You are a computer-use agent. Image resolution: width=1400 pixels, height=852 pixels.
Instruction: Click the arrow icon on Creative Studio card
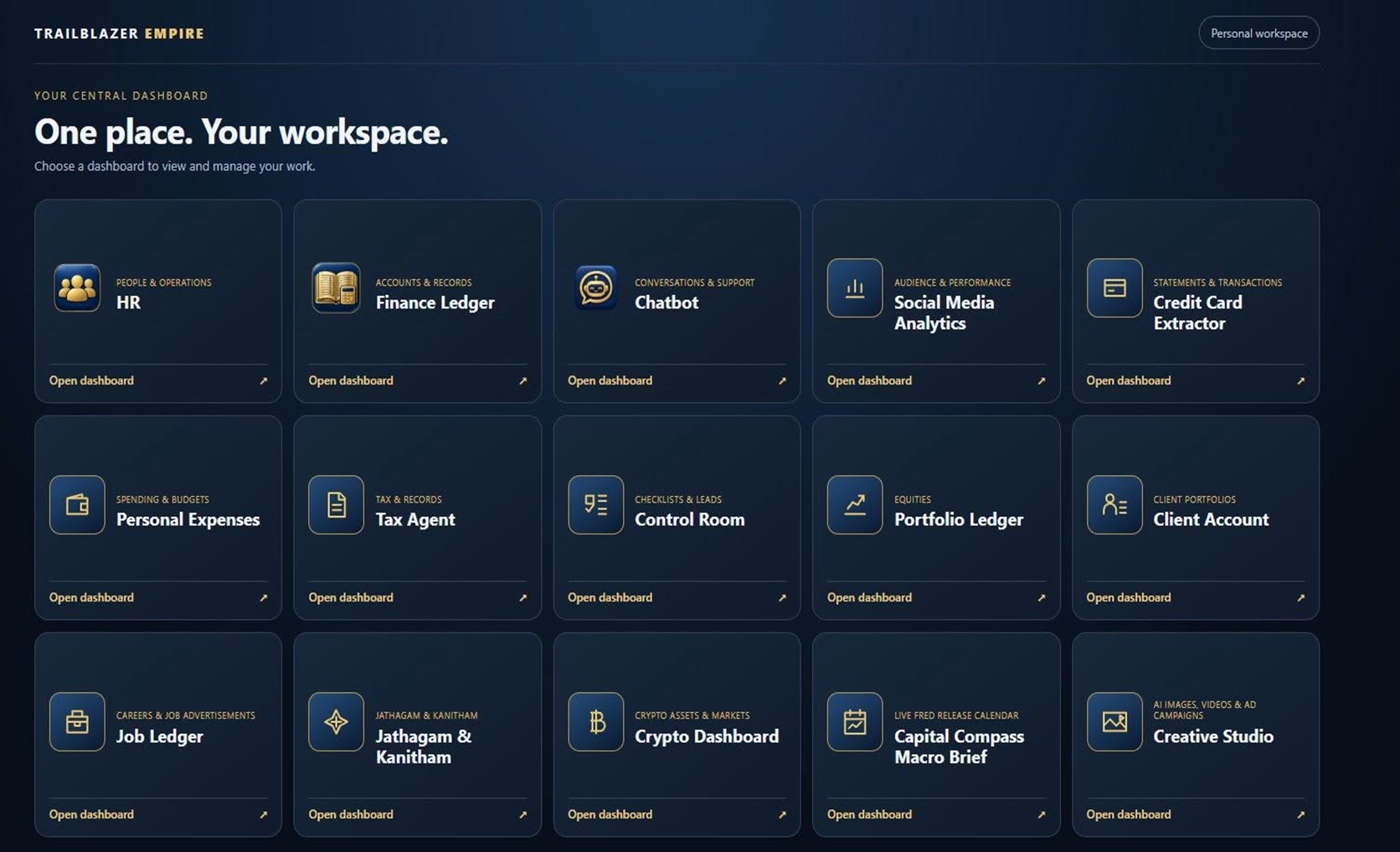[1300, 814]
